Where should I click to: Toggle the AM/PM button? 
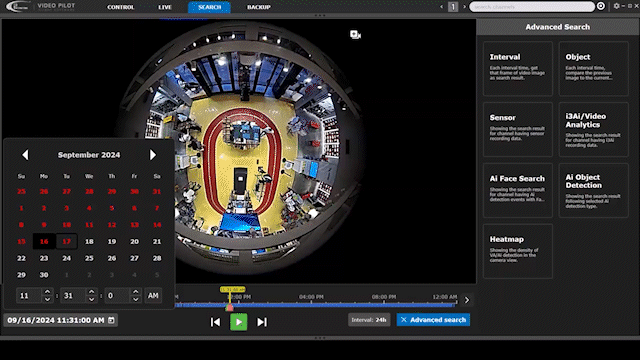tap(153, 296)
